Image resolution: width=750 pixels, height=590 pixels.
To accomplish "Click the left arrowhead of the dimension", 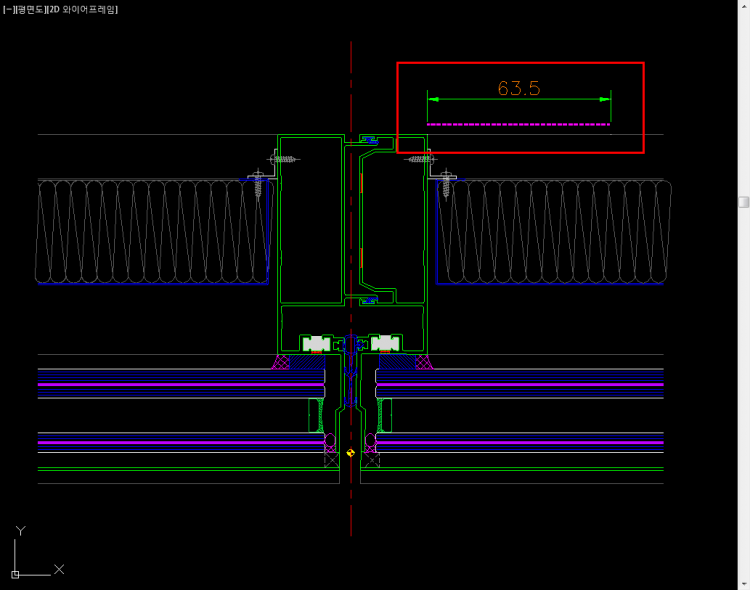I will [433, 99].
